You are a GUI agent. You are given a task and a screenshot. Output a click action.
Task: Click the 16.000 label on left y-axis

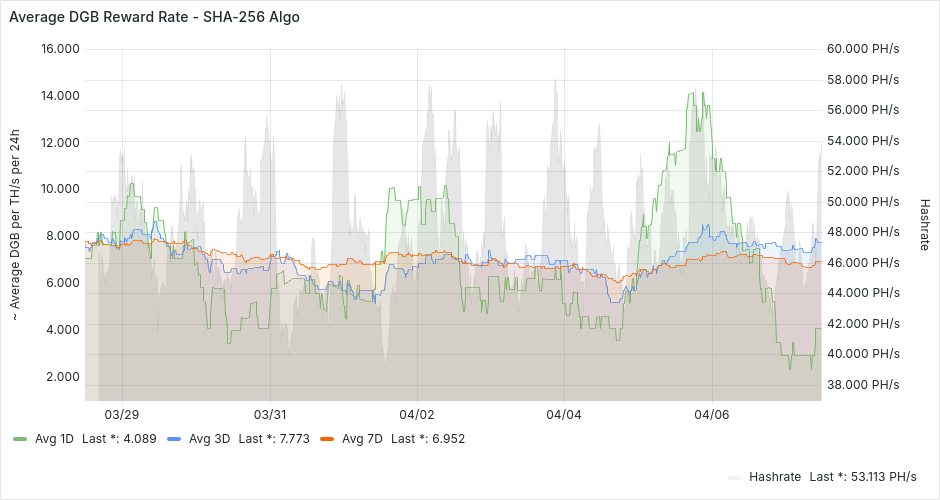click(60, 49)
